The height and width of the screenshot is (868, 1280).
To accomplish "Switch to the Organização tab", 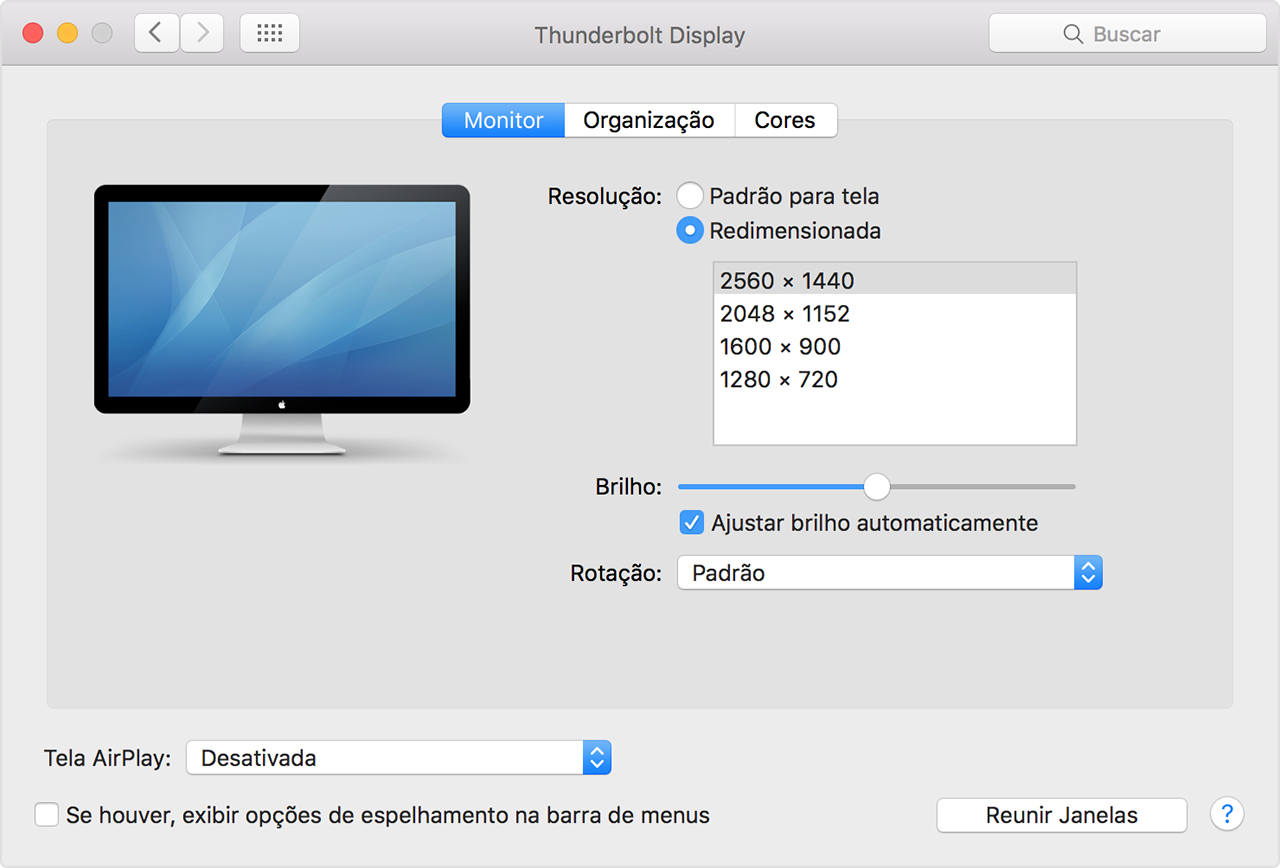I will [649, 120].
